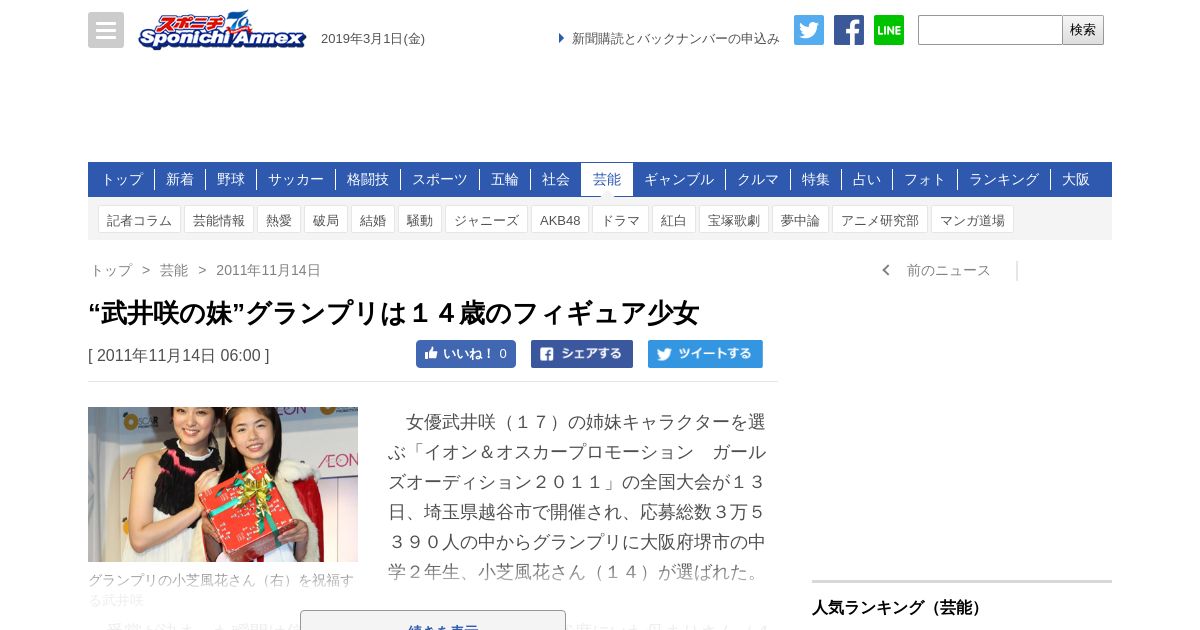Open the article photo thumbnail
Viewport: 1200px width, 630px height.
(223, 484)
